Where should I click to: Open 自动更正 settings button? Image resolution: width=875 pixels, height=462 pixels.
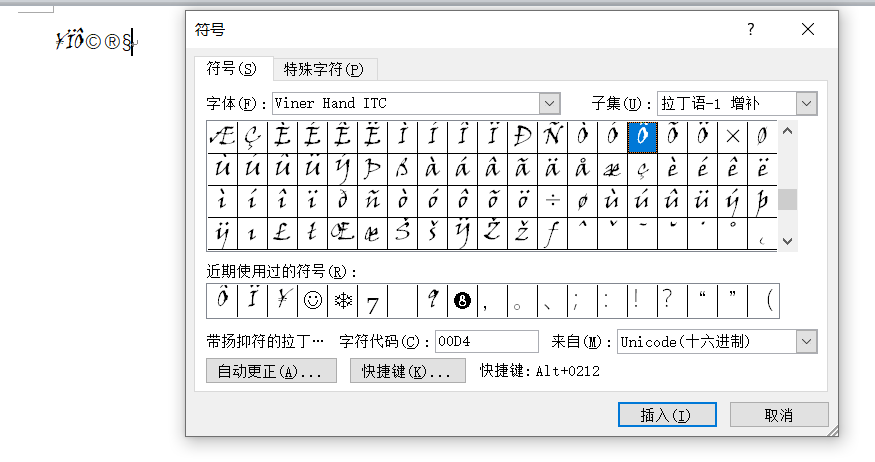270,371
